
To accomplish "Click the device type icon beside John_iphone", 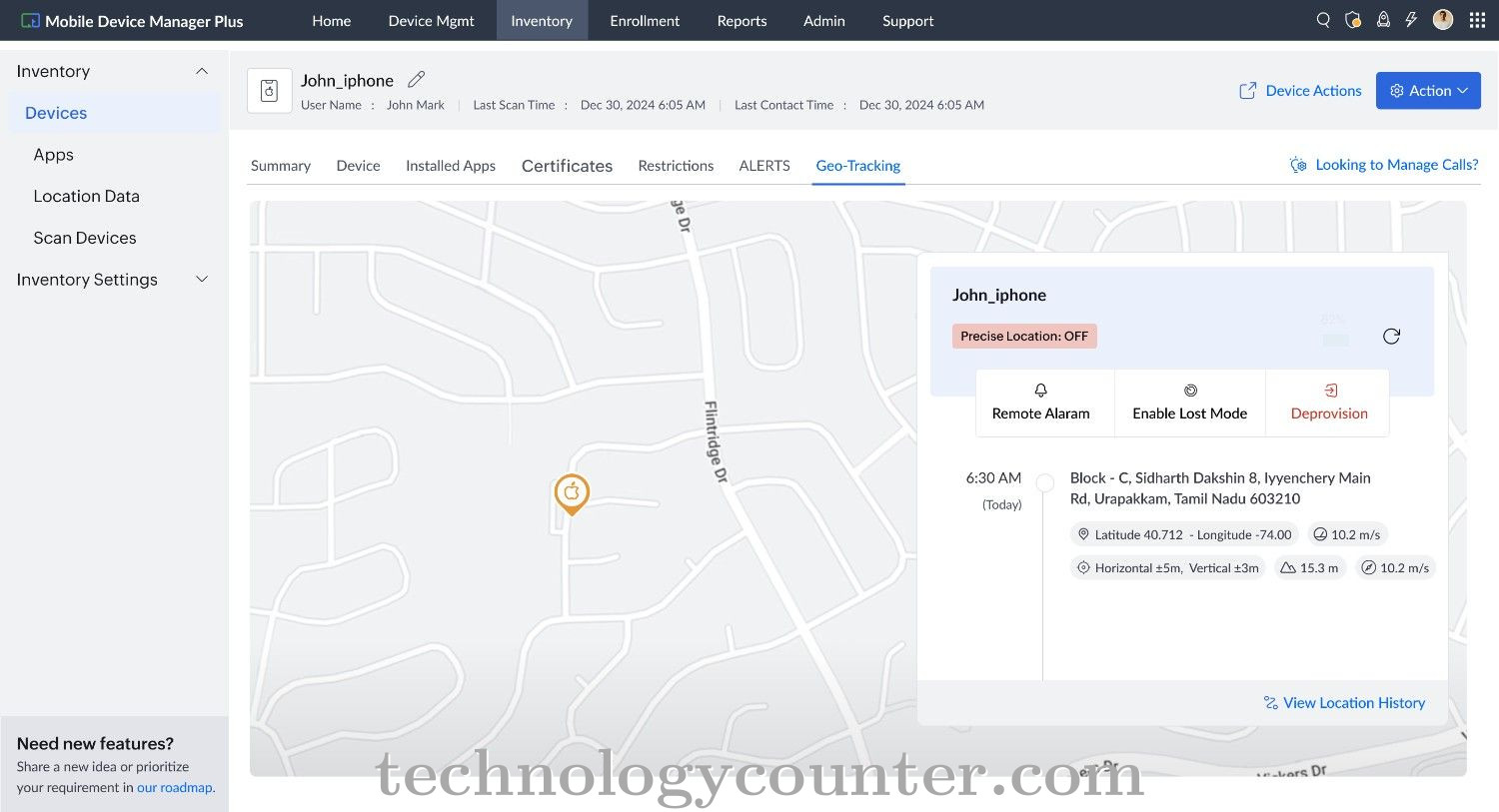I will pos(269,91).
